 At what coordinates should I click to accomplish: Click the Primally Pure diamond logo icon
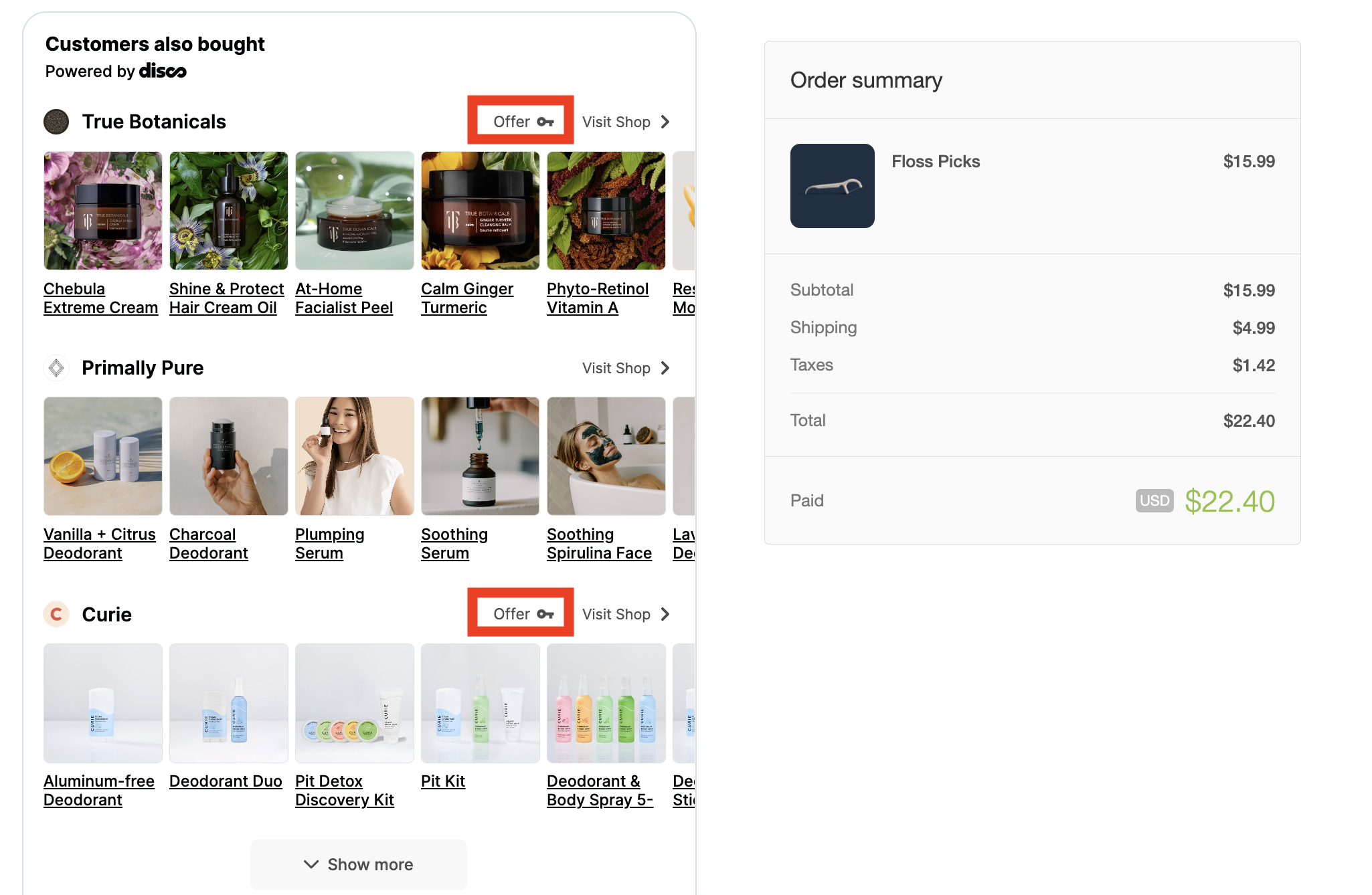pos(56,368)
